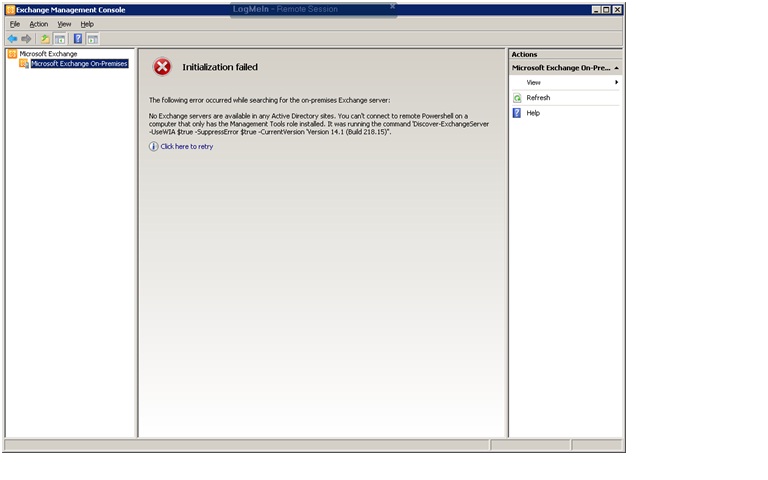Click the Microsoft Exchange root node icon
The image size is (768, 480).
[12, 54]
